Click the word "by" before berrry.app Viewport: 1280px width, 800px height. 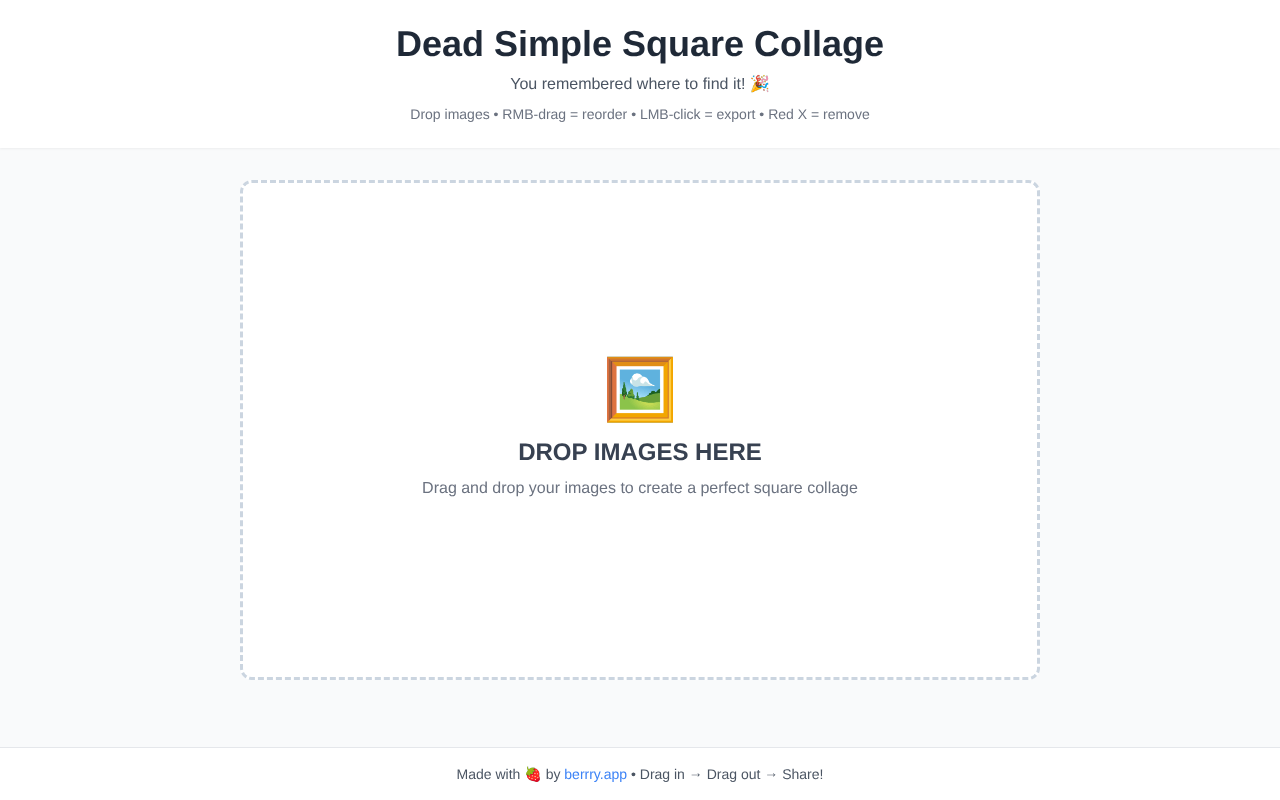[x=553, y=774]
